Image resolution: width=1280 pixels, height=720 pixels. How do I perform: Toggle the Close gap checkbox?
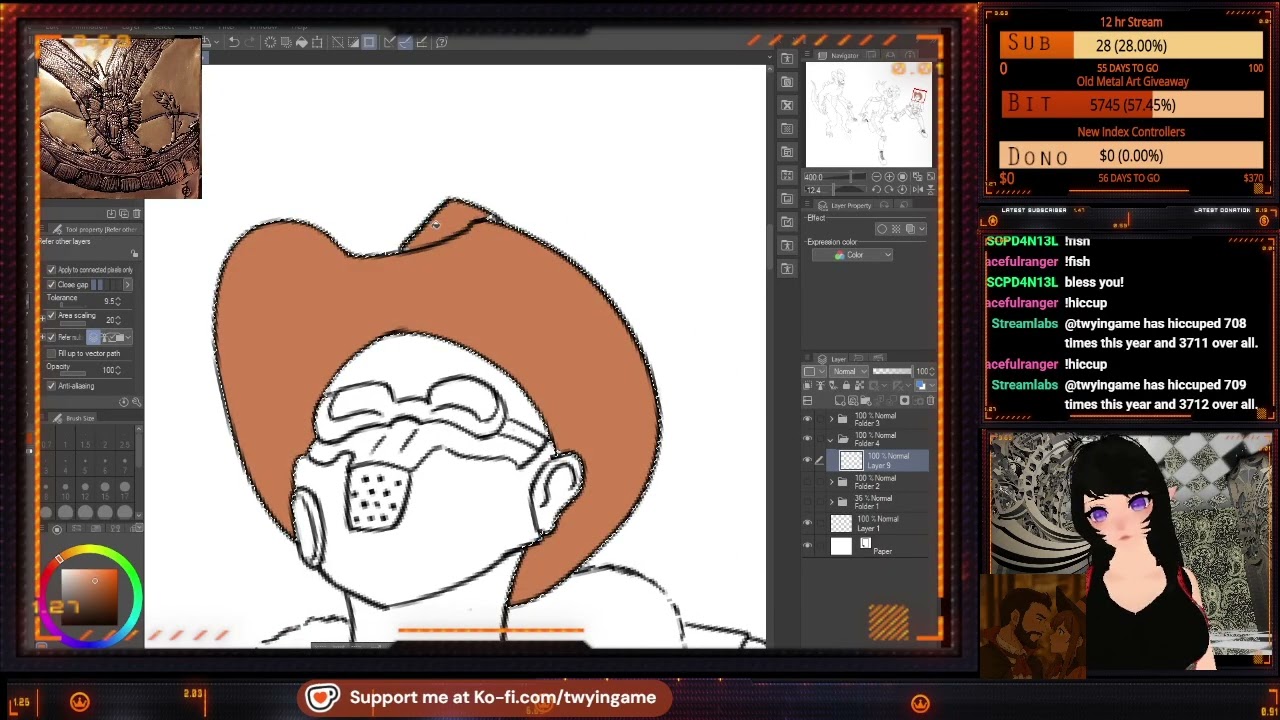pyautogui.click(x=51, y=285)
